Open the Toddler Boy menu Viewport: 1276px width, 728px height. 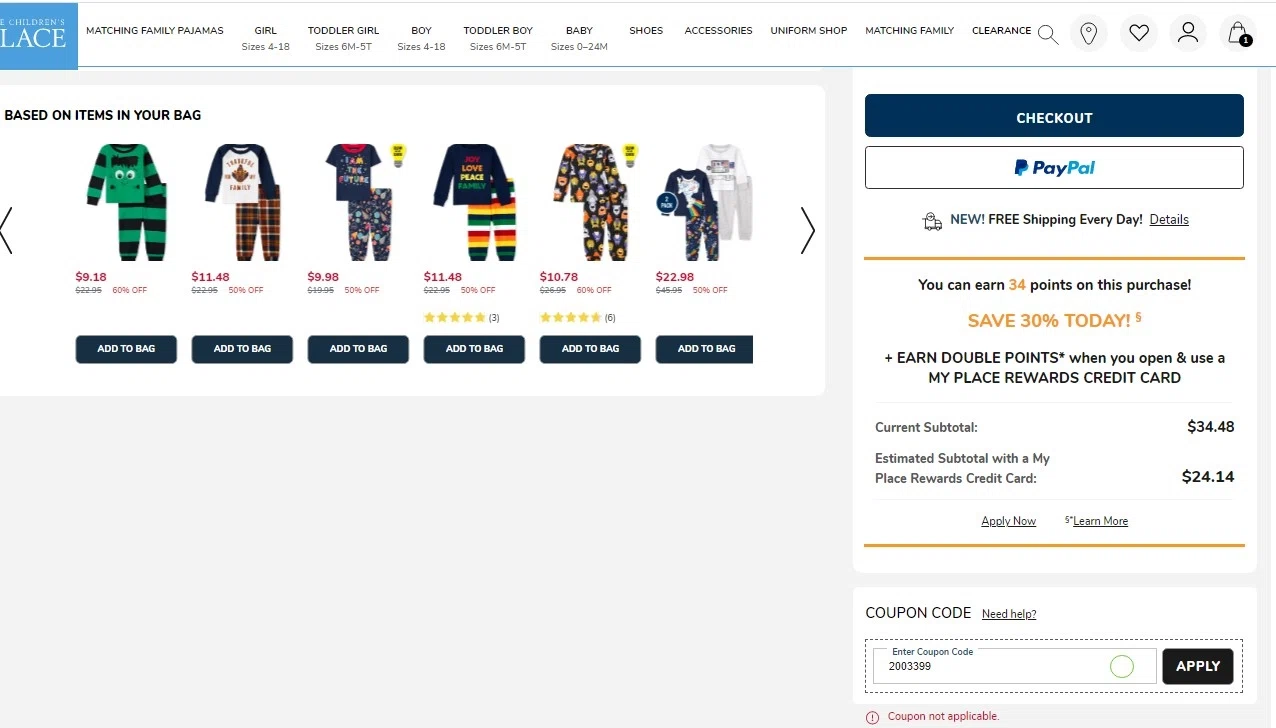[498, 38]
